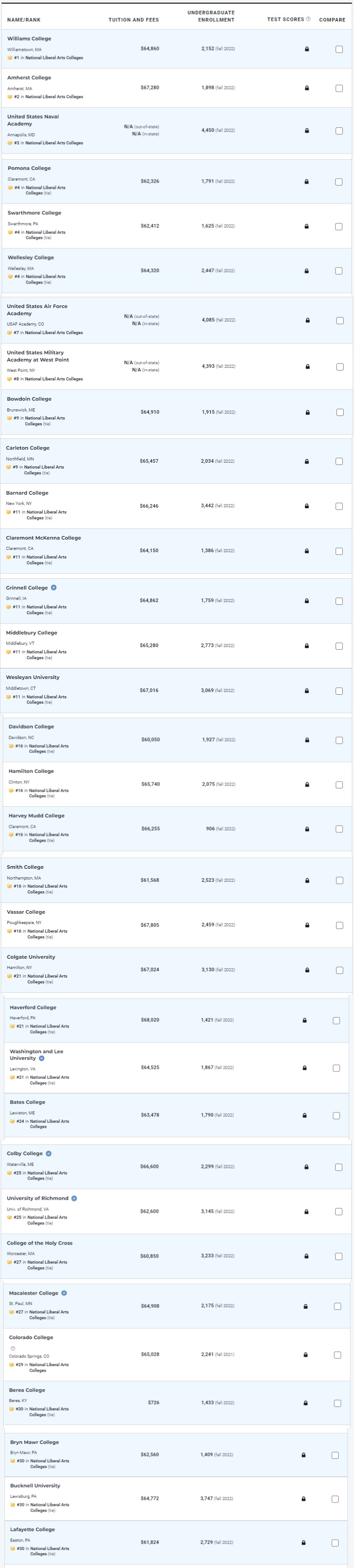Click the info icon under Colorado College
The height and width of the screenshot is (1568, 354).
click(13, 1348)
